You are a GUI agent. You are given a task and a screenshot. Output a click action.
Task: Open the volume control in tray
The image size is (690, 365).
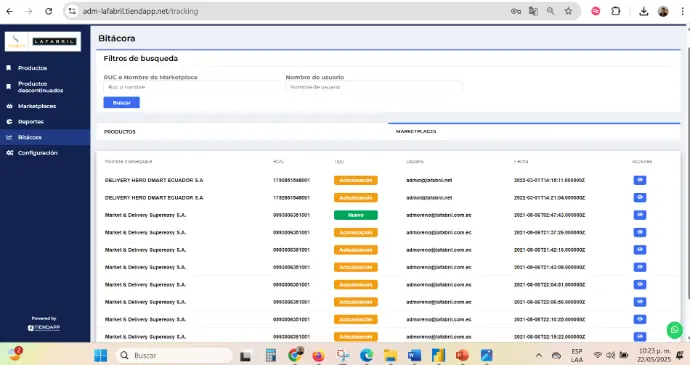tap(610, 355)
